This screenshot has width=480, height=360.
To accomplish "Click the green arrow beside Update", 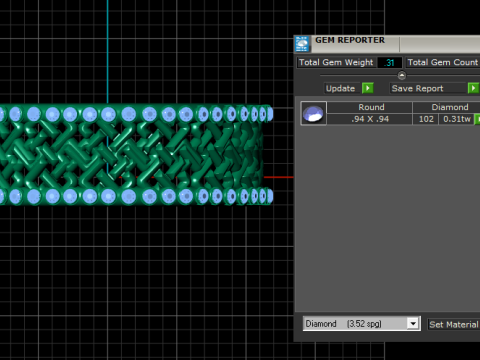I will [367, 88].
